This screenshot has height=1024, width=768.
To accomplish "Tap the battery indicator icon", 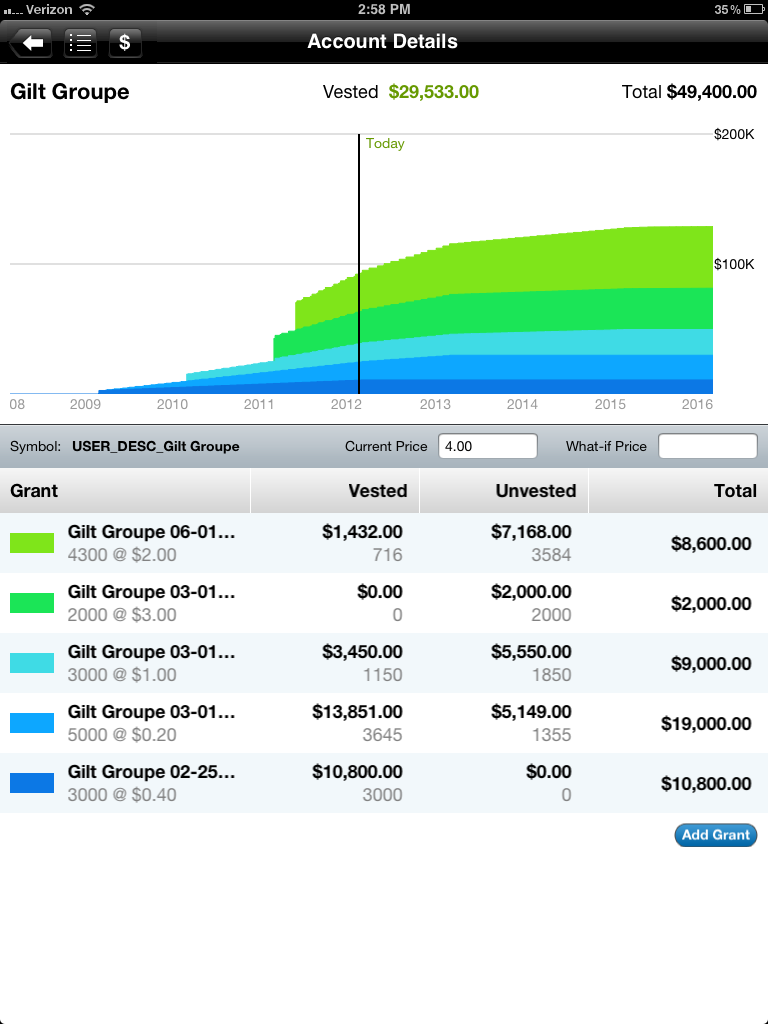I will [753, 9].
